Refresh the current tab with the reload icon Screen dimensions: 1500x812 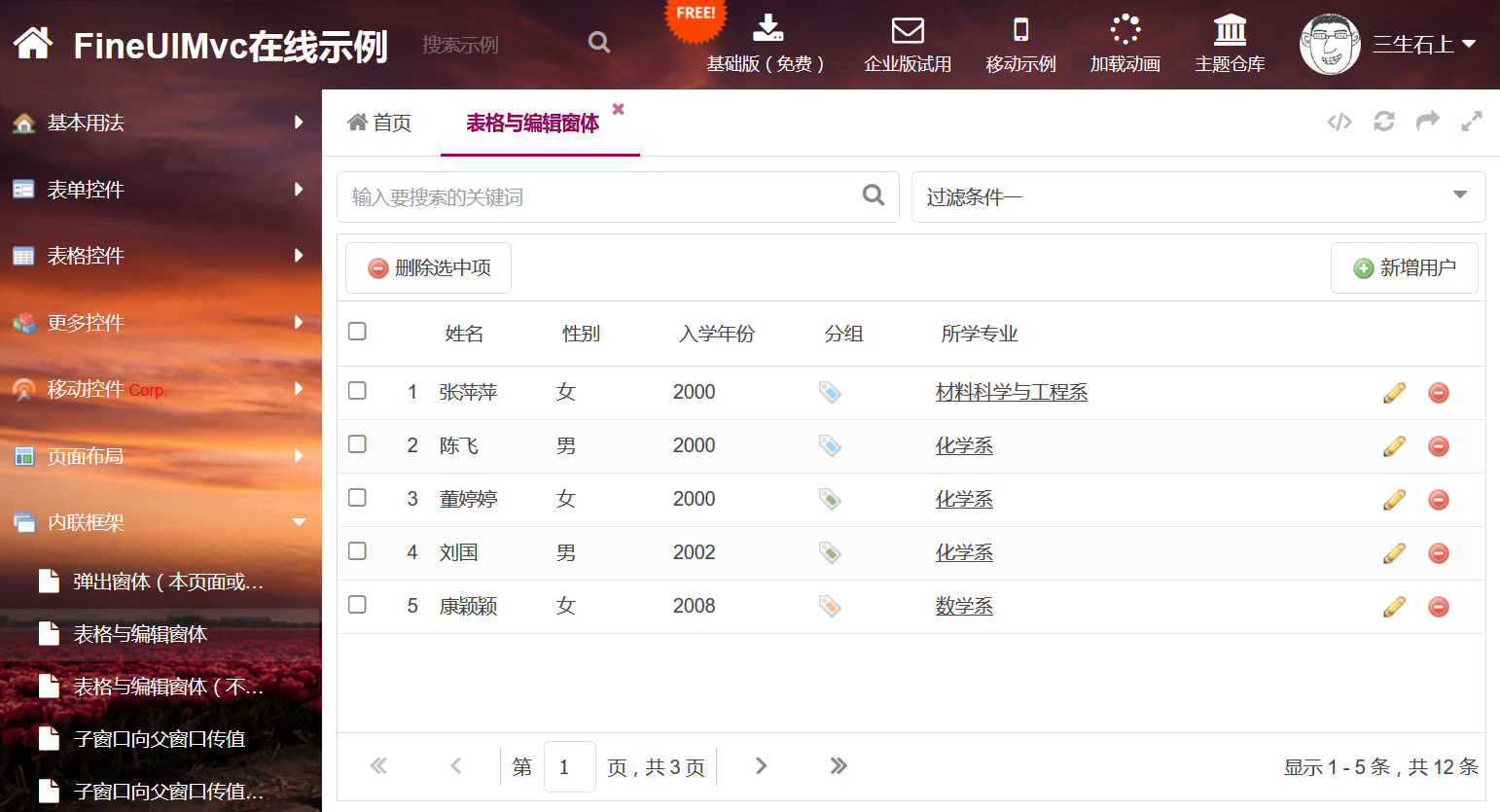[x=1383, y=122]
